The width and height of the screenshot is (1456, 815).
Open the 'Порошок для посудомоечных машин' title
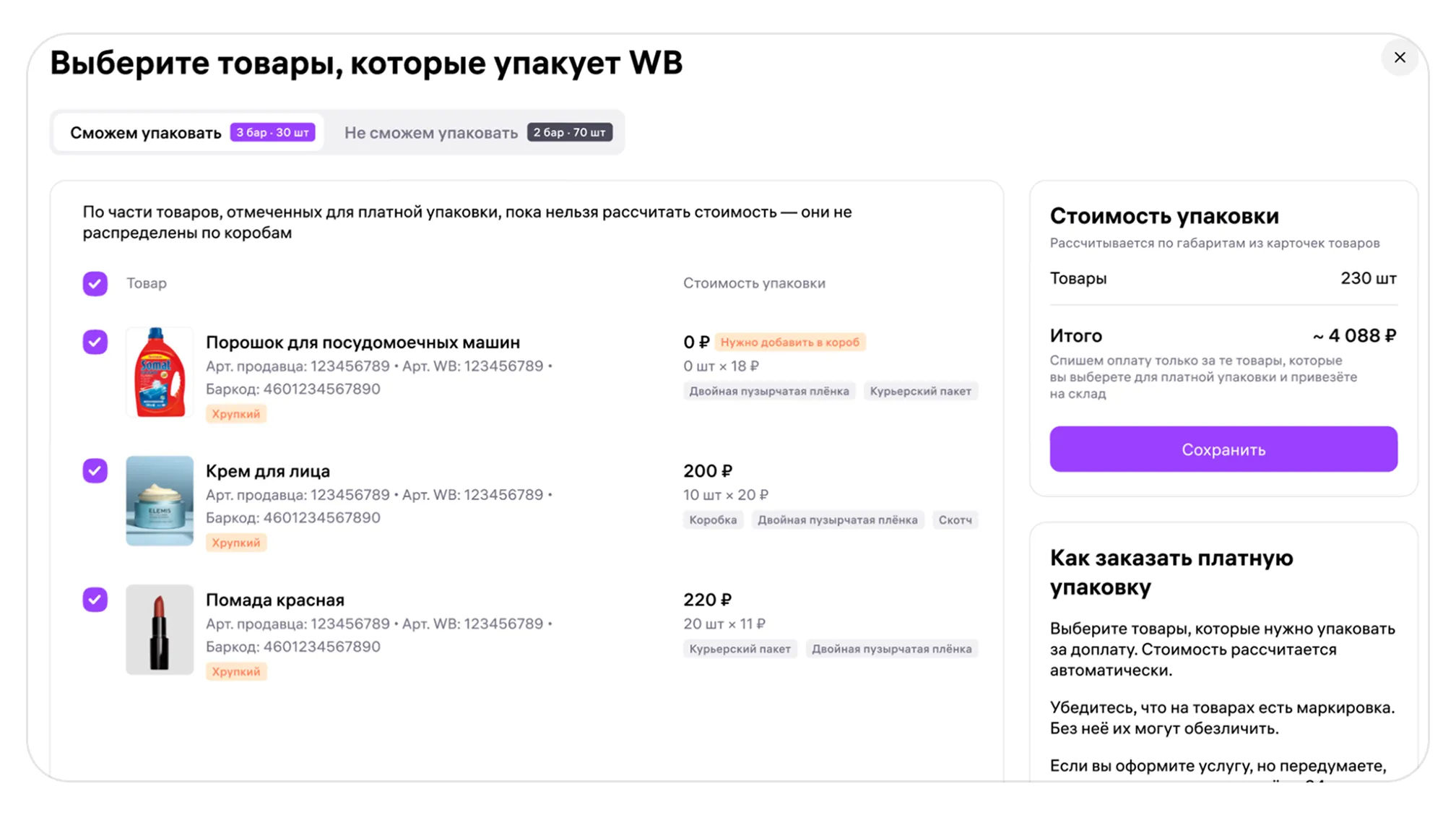click(x=363, y=342)
